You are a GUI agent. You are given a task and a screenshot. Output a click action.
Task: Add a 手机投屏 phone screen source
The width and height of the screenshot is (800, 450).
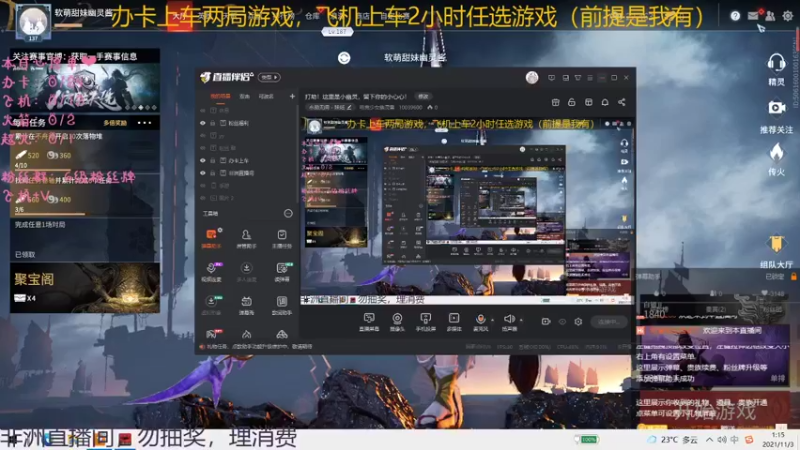[425, 322]
